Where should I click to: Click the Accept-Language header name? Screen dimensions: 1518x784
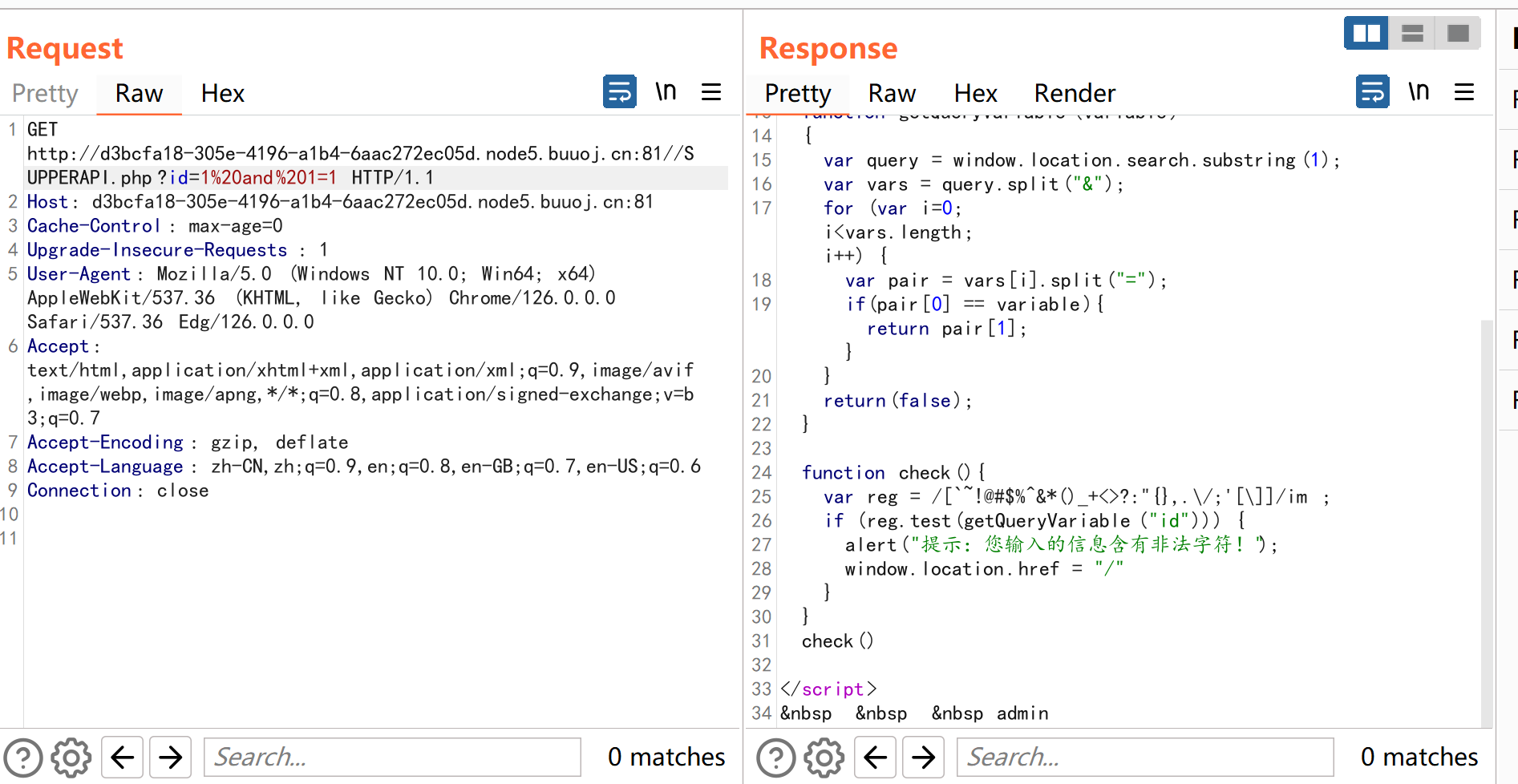[105, 467]
